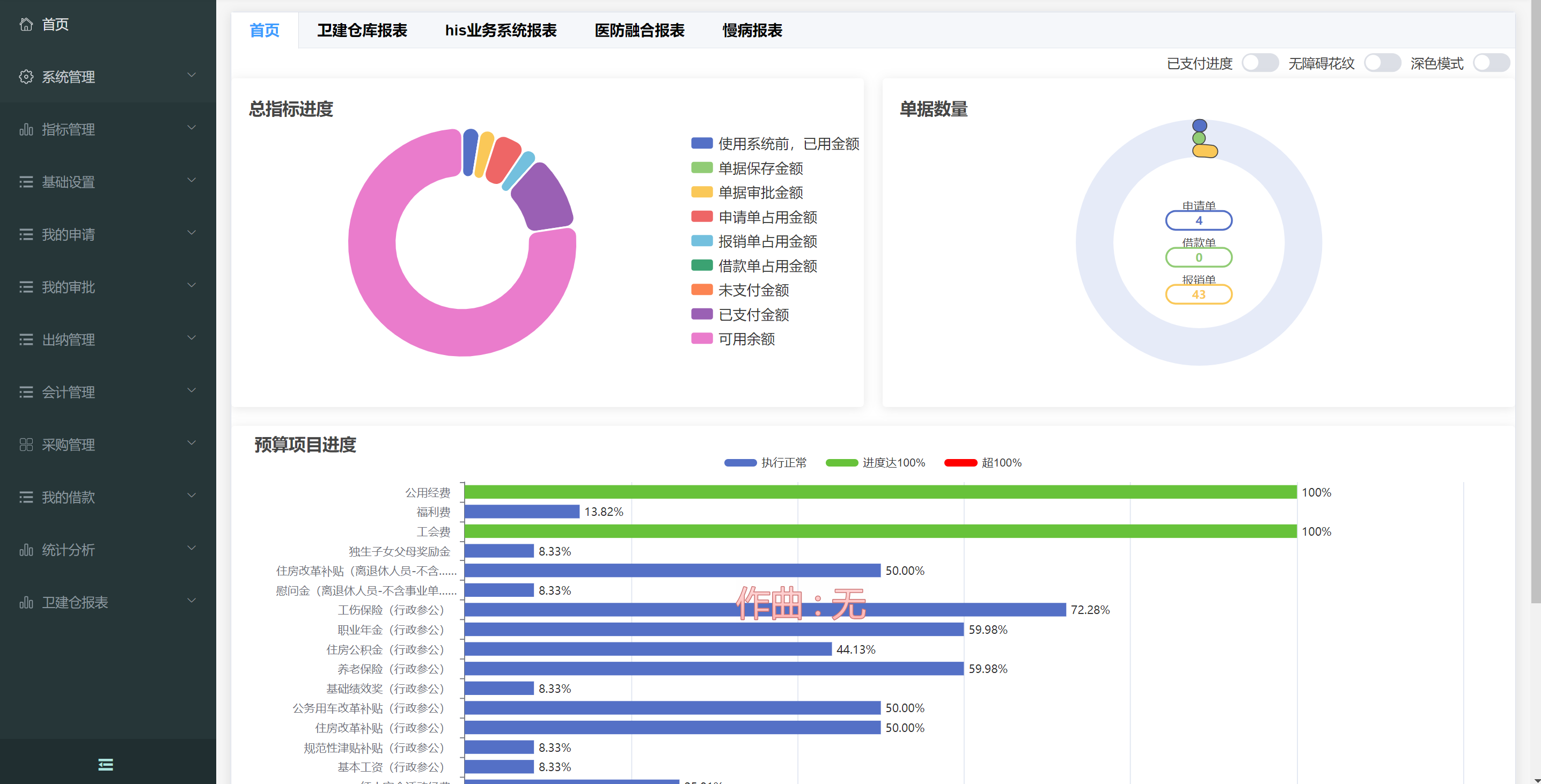
Task: Expand the 我的审批 menu chevron
Action: point(192,286)
